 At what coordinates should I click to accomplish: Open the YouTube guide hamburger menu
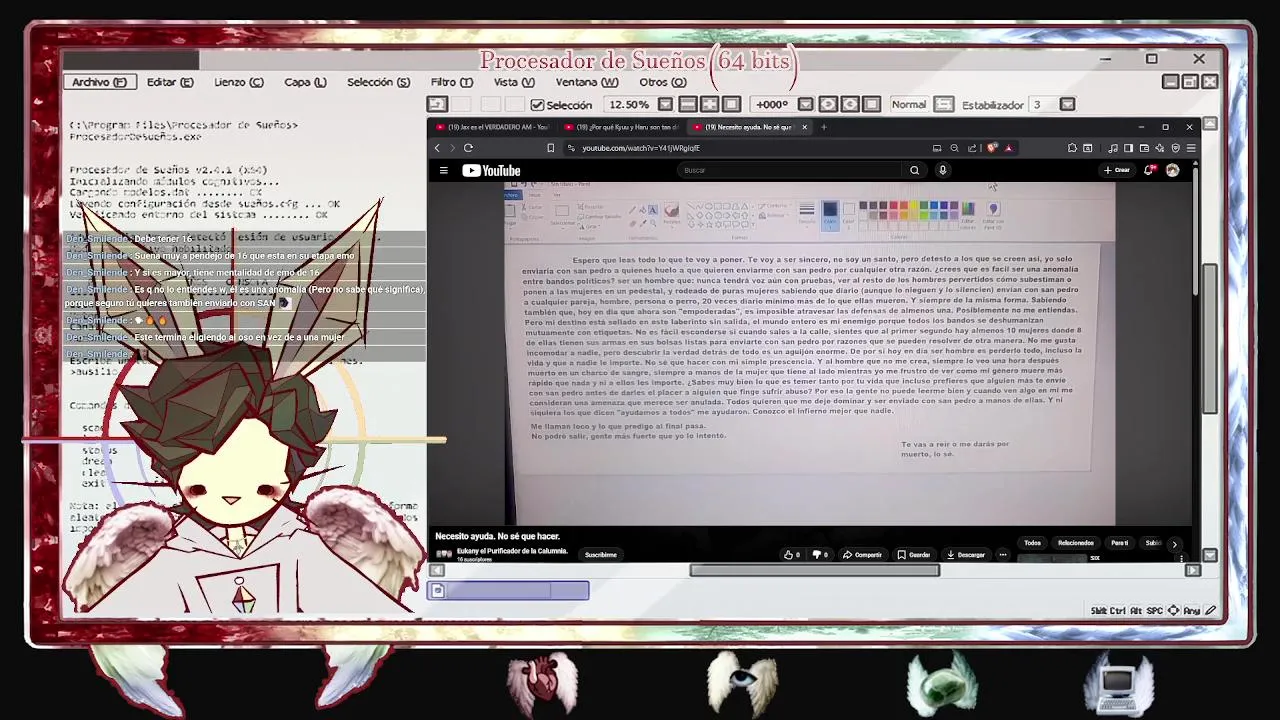tap(443, 171)
